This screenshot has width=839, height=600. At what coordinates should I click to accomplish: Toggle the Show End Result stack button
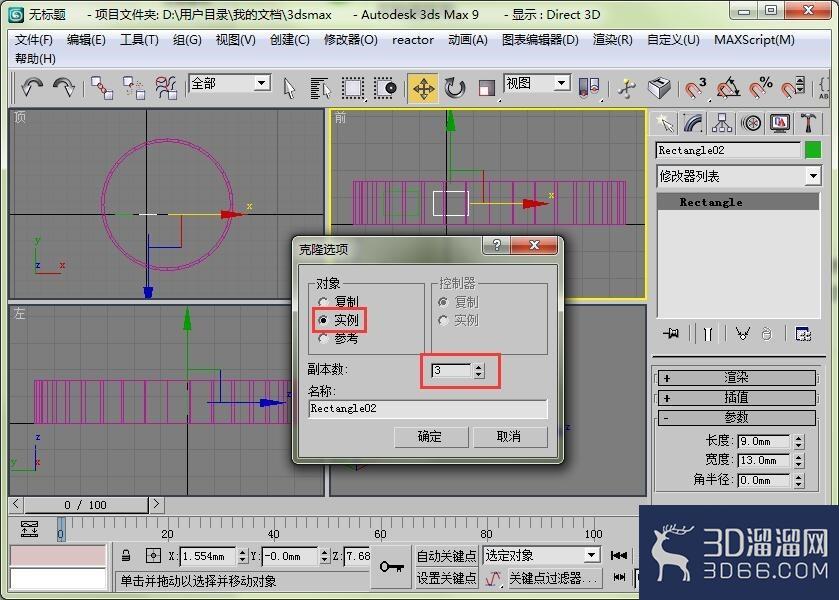(x=708, y=334)
